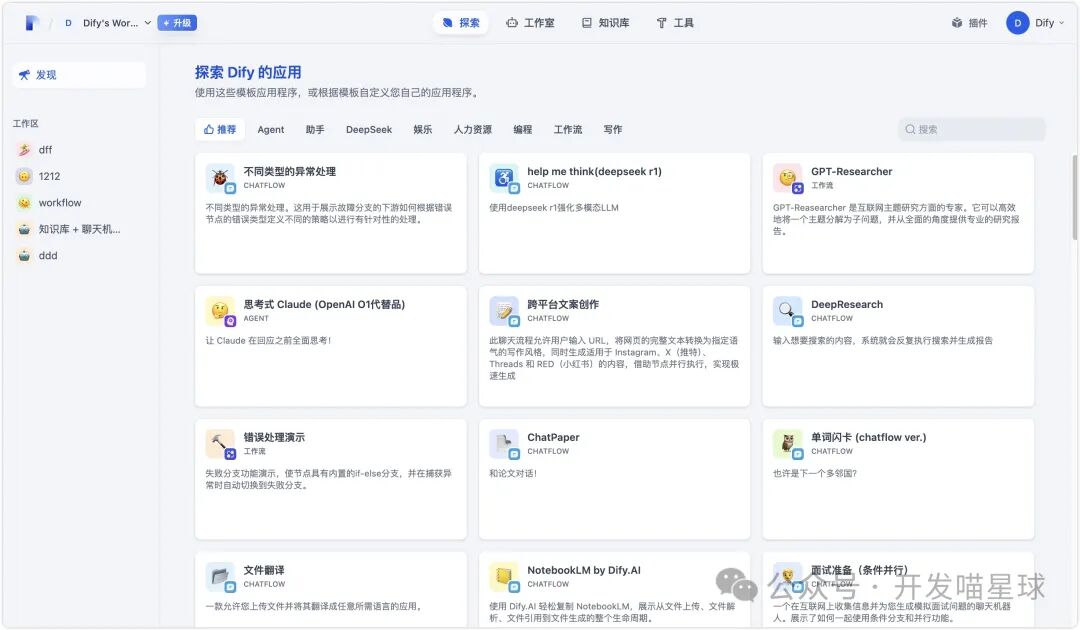Click the 跨平台文案创作 title text
The width and height of the screenshot is (1080, 630).
click(x=563, y=304)
